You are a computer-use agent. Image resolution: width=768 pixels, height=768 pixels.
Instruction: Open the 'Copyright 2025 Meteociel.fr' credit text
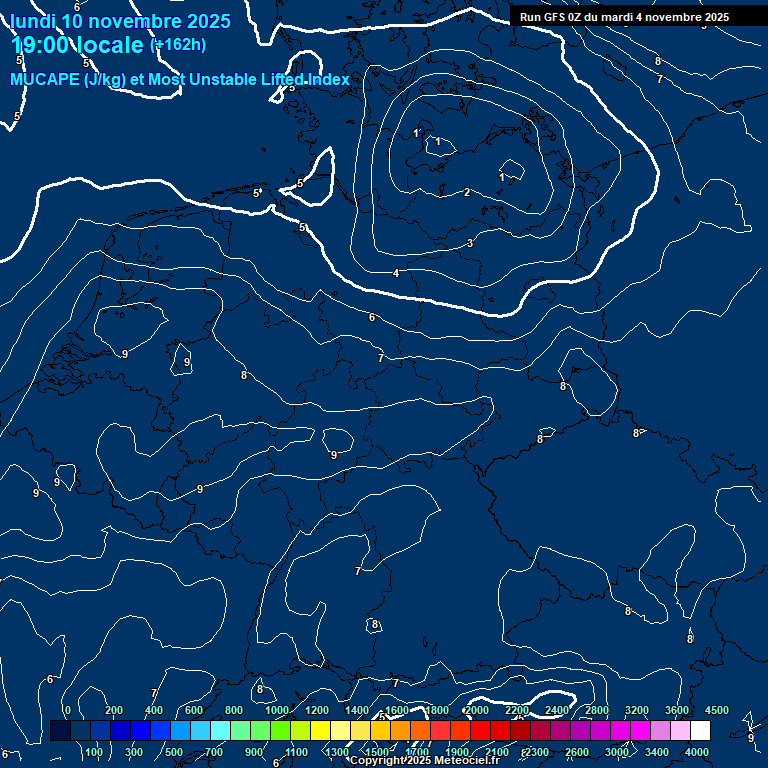coord(425,760)
